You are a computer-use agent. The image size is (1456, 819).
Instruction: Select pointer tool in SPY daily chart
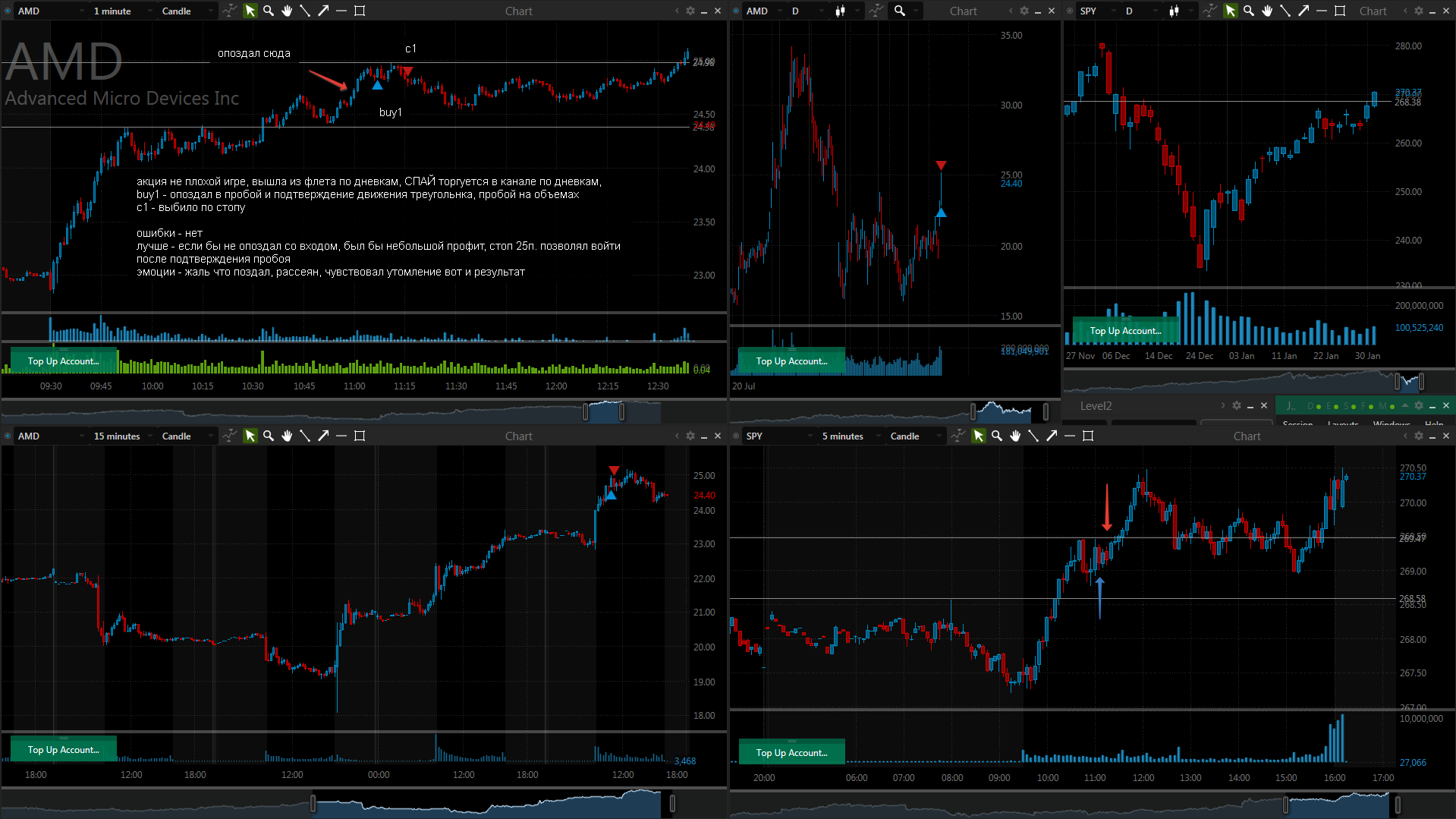(x=1231, y=11)
